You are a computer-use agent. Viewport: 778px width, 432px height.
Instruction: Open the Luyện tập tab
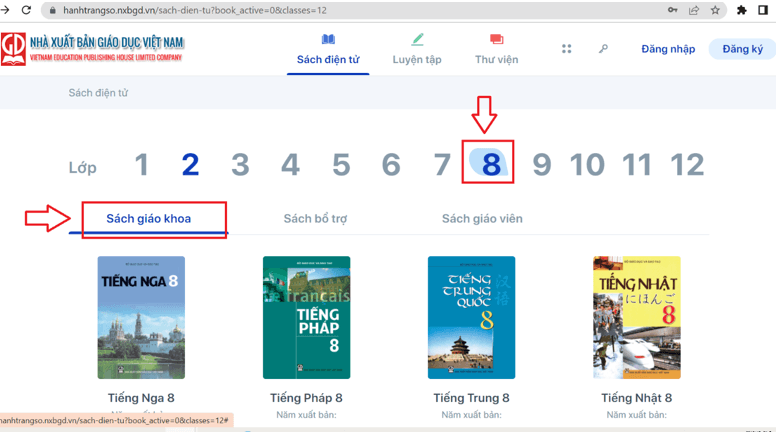pos(417,50)
